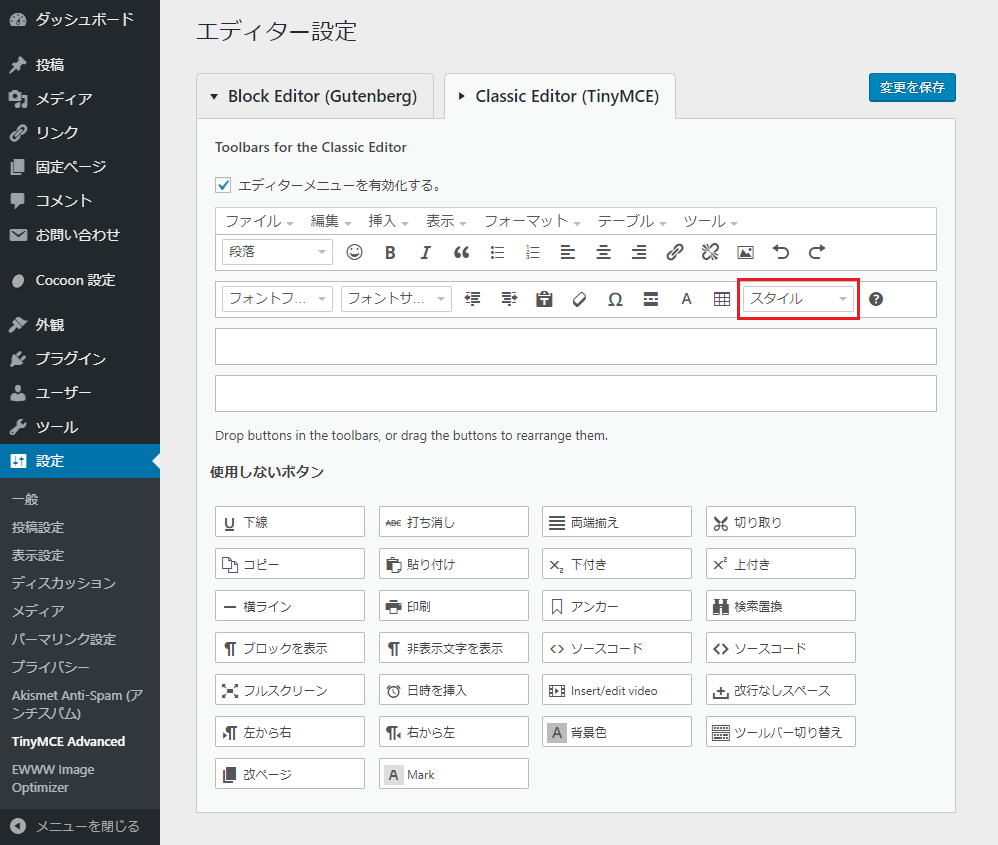Click the Italic toolbar icon
The width and height of the screenshot is (998, 845).
(x=426, y=253)
